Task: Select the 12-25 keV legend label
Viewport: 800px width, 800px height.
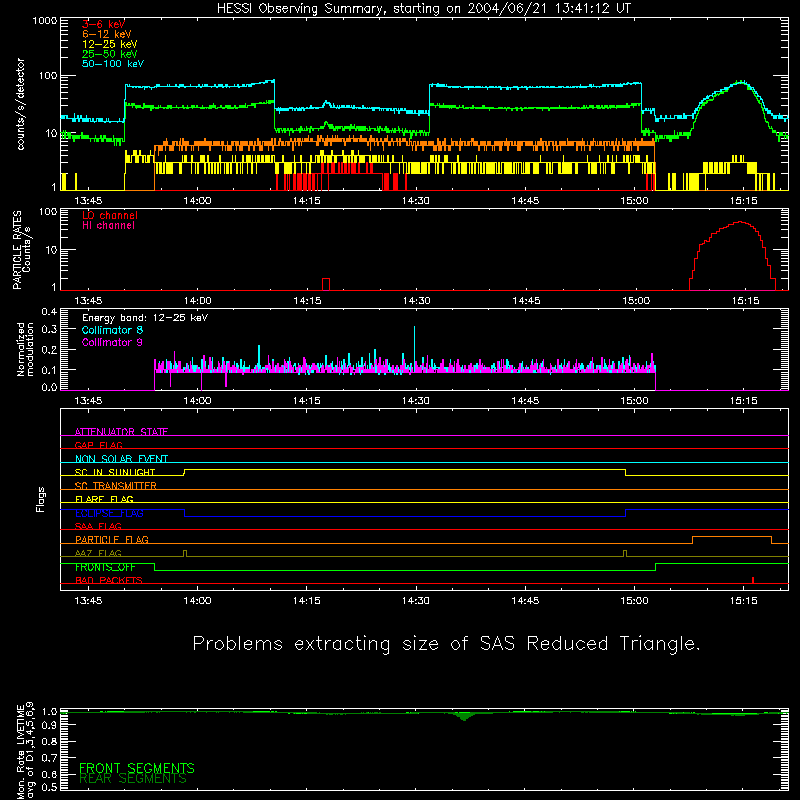Action: click(x=110, y=44)
